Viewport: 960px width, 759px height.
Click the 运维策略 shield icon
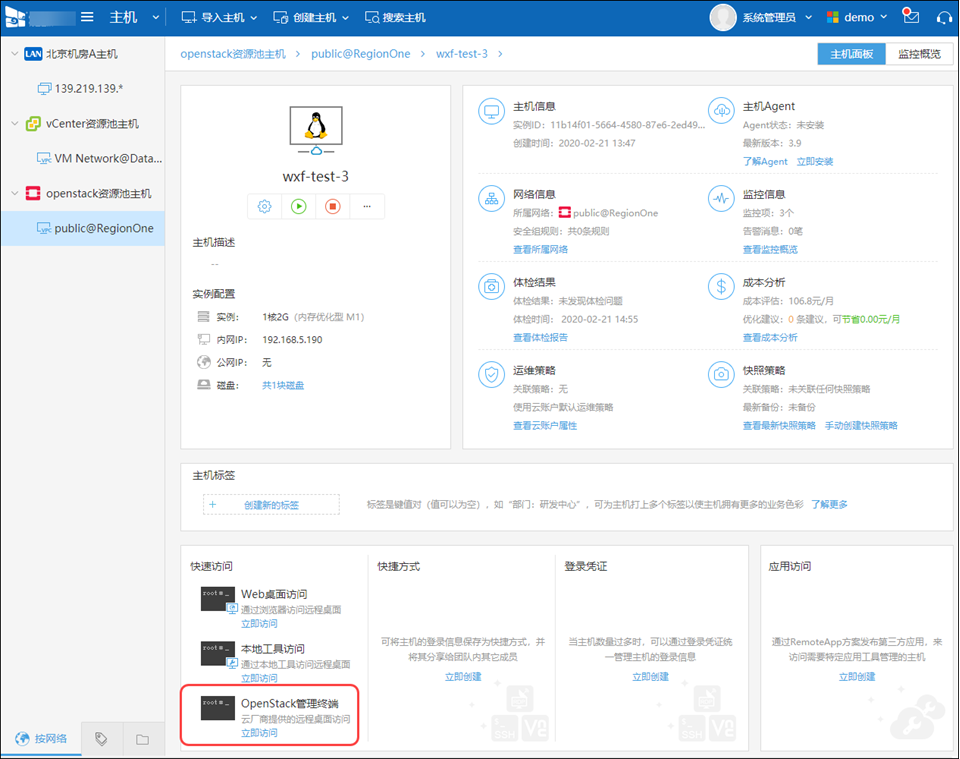coord(491,375)
